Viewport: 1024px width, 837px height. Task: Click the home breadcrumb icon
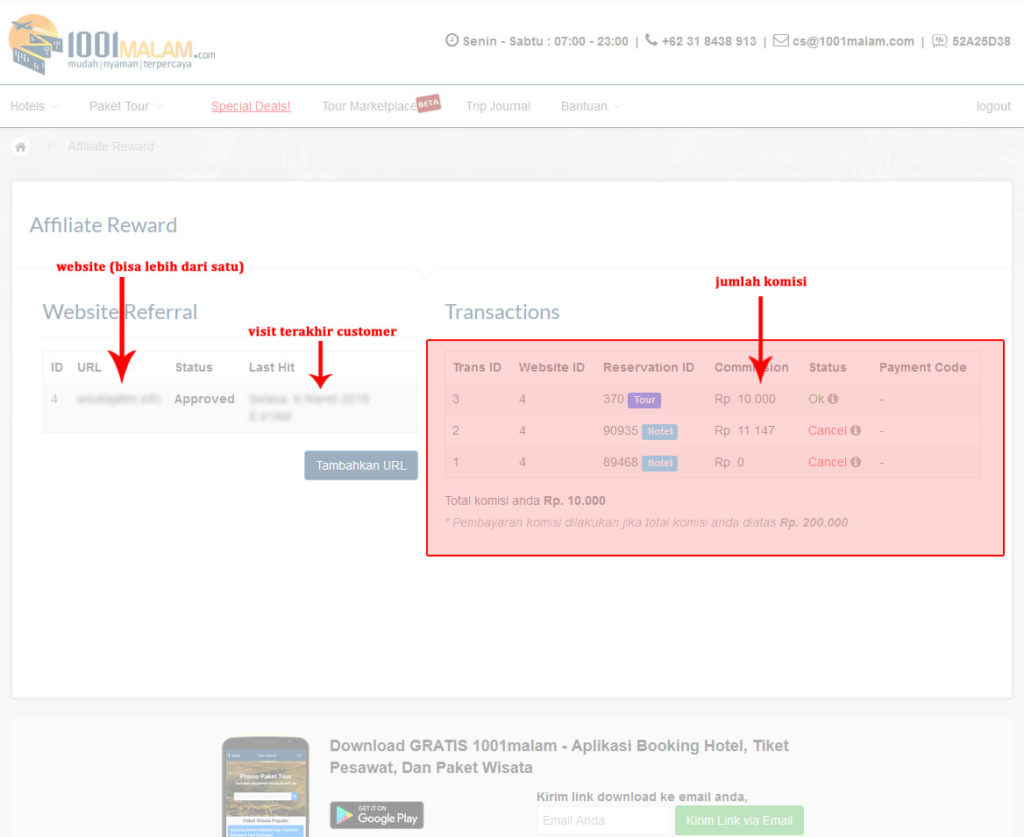20,147
